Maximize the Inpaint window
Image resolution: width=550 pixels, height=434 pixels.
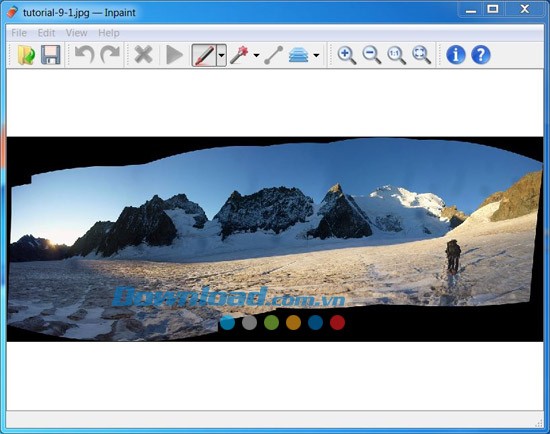click(493, 9)
